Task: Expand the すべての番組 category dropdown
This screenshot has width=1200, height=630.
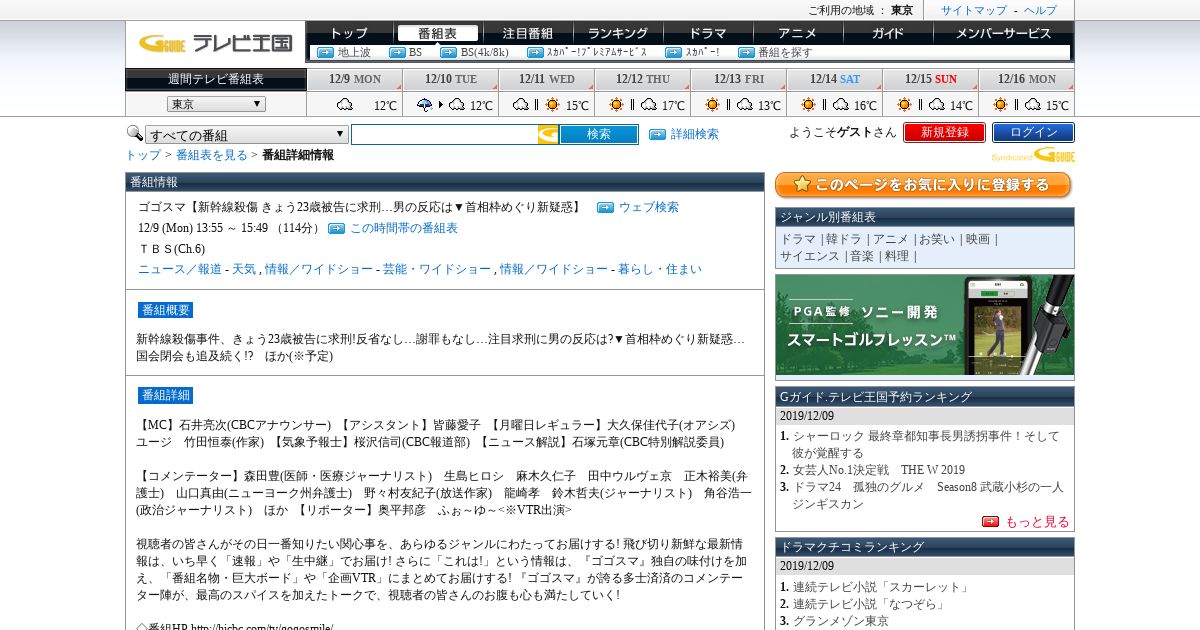Action: tap(247, 135)
